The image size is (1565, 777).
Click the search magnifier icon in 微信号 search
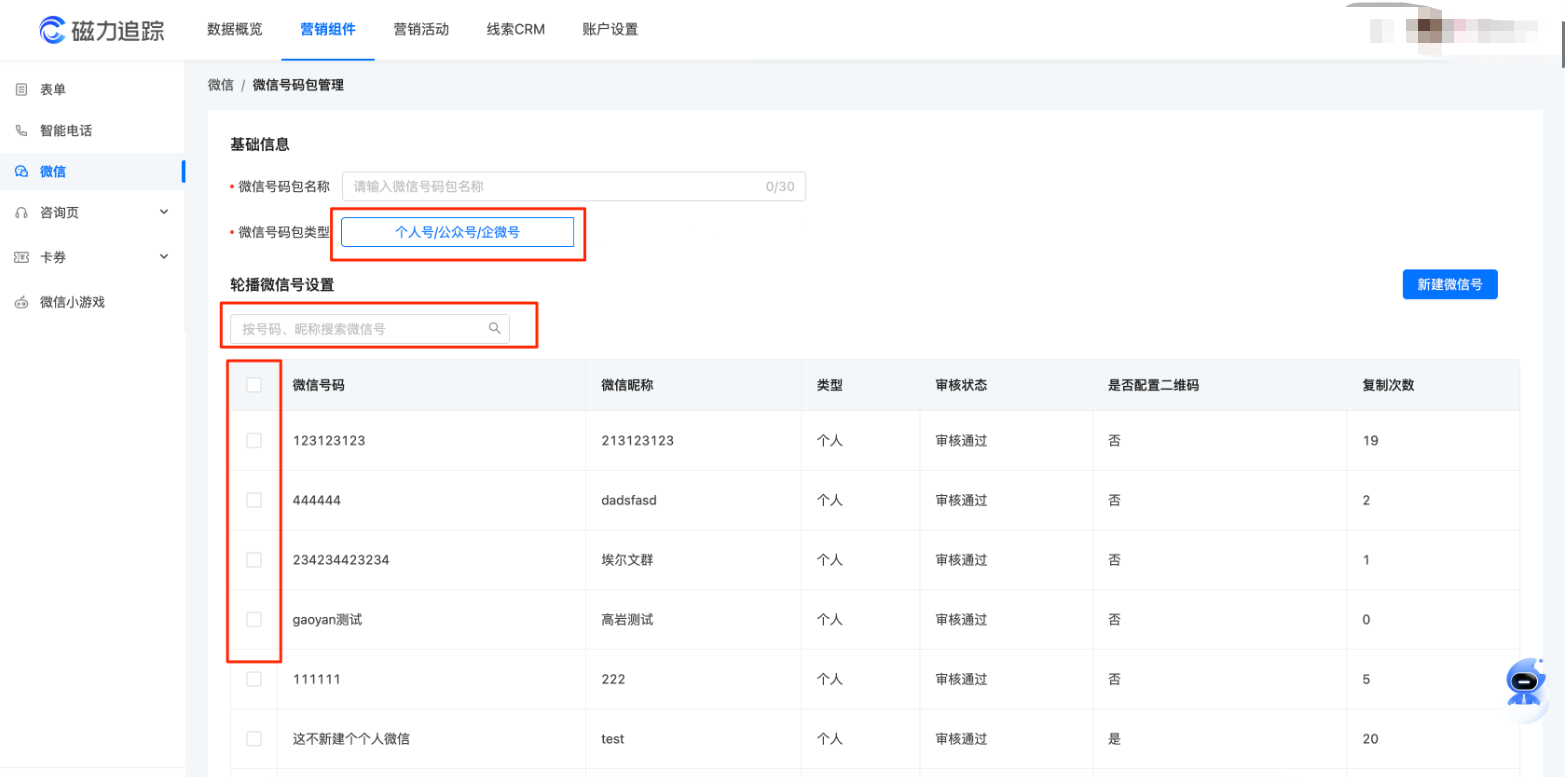(x=494, y=328)
